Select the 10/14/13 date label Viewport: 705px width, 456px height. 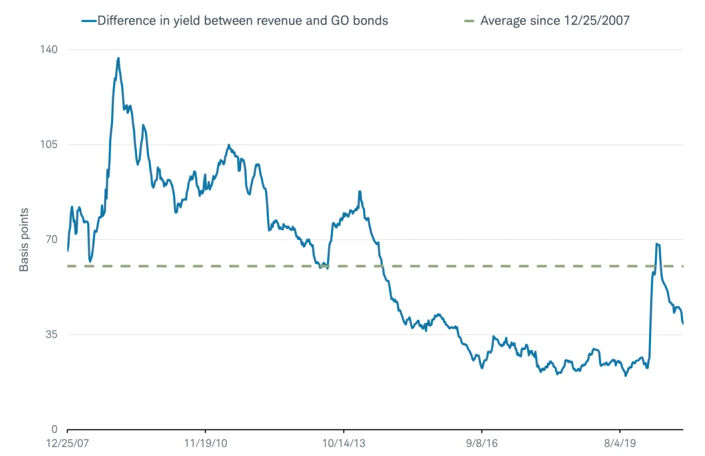click(343, 441)
